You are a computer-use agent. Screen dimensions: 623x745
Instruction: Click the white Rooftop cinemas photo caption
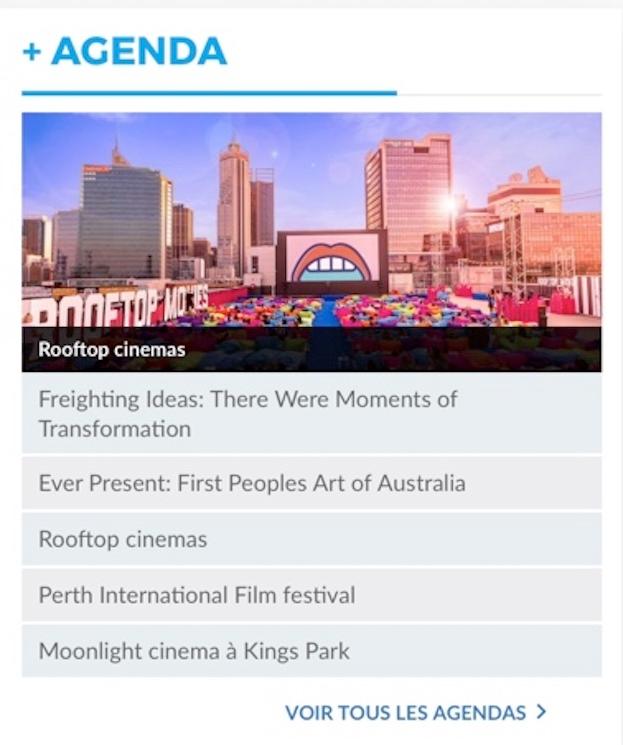click(x=111, y=350)
